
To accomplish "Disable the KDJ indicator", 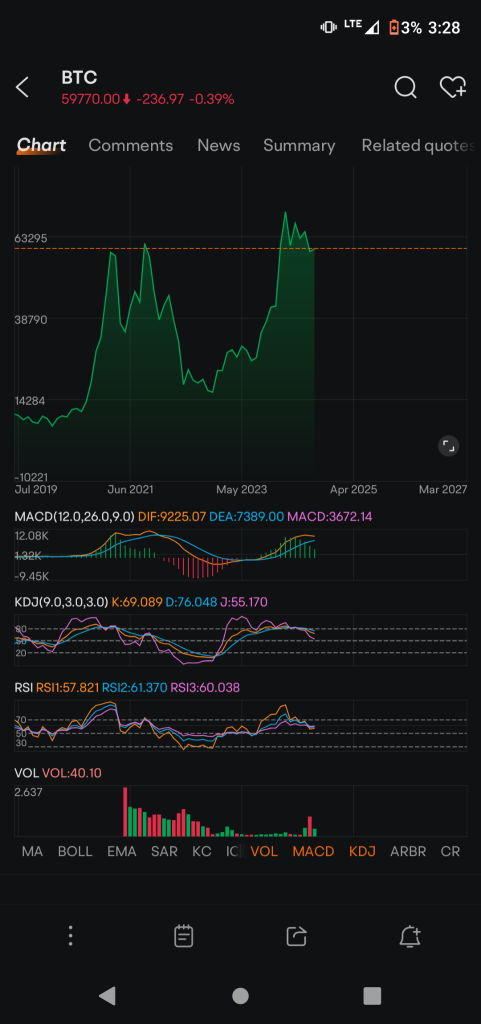I will coord(362,852).
